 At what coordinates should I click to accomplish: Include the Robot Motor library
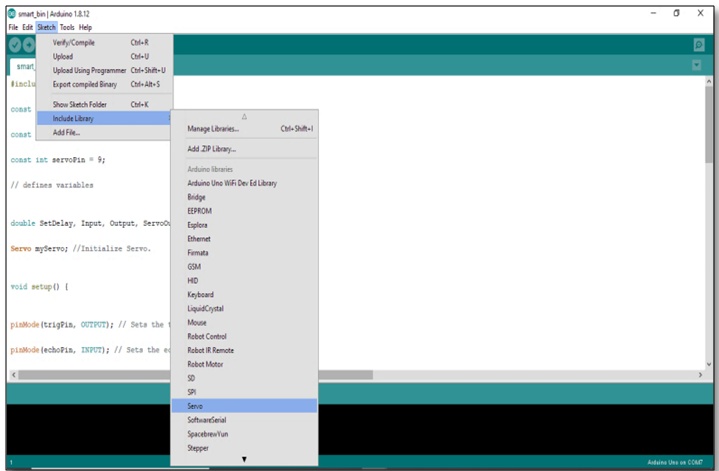pyautogui.click(x=244, y=364)
